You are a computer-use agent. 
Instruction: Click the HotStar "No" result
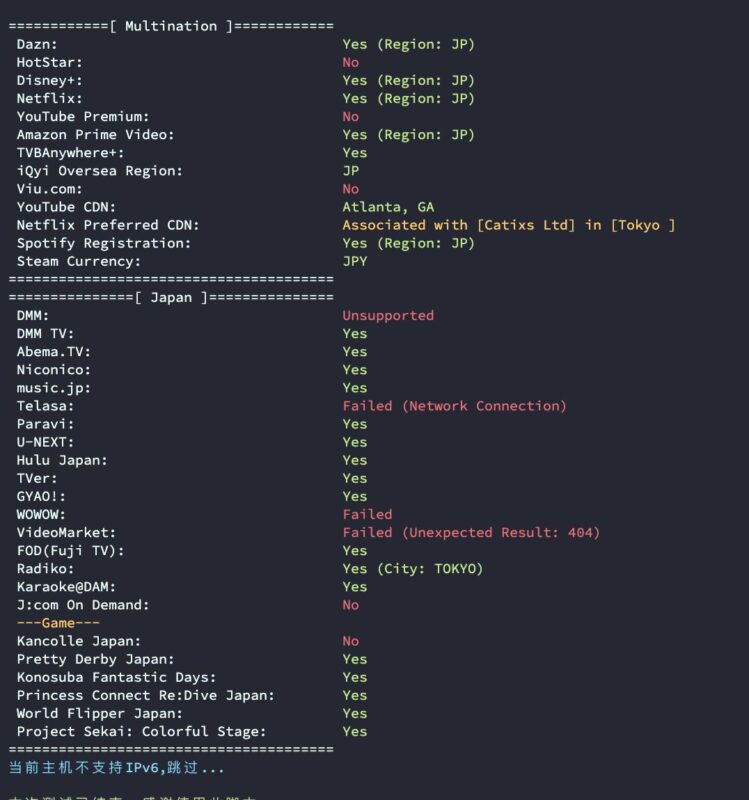click(x=351, y=62)
